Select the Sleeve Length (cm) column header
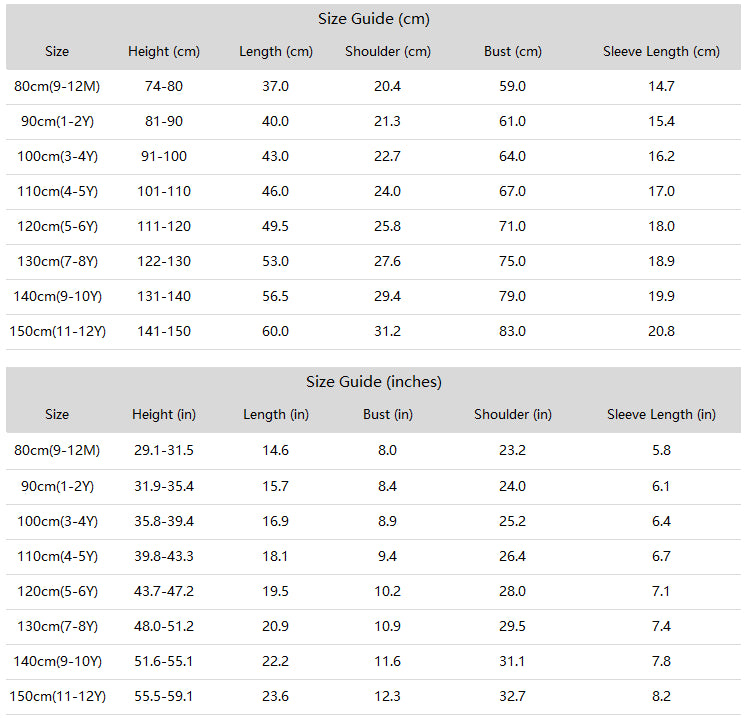Screen dimensions: 751x719 point(661,51)
